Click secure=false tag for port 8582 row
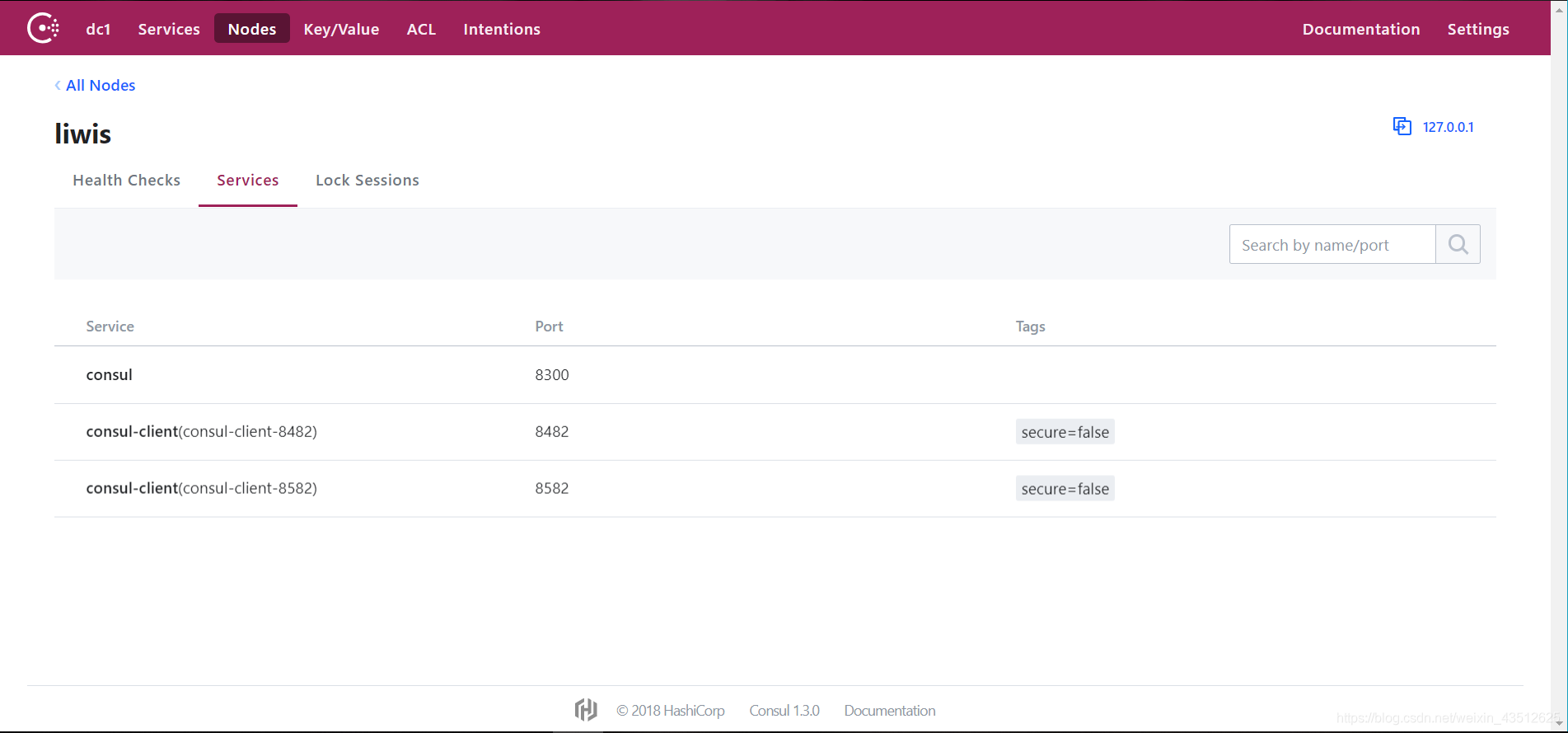Viewport: 1568px width, 733px height. (1065, 489)
